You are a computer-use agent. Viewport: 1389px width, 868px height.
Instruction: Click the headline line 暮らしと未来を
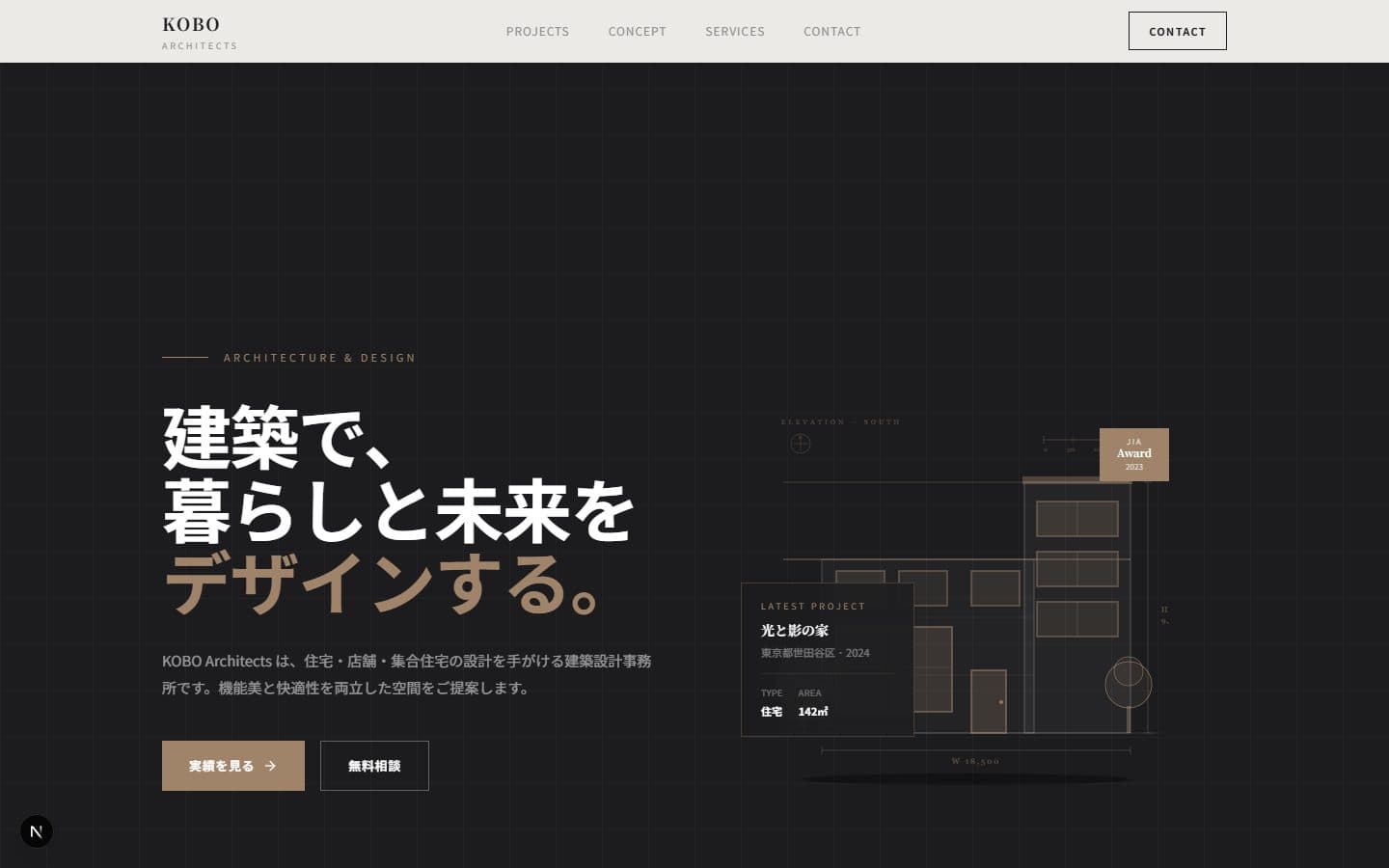coord(398,512)
